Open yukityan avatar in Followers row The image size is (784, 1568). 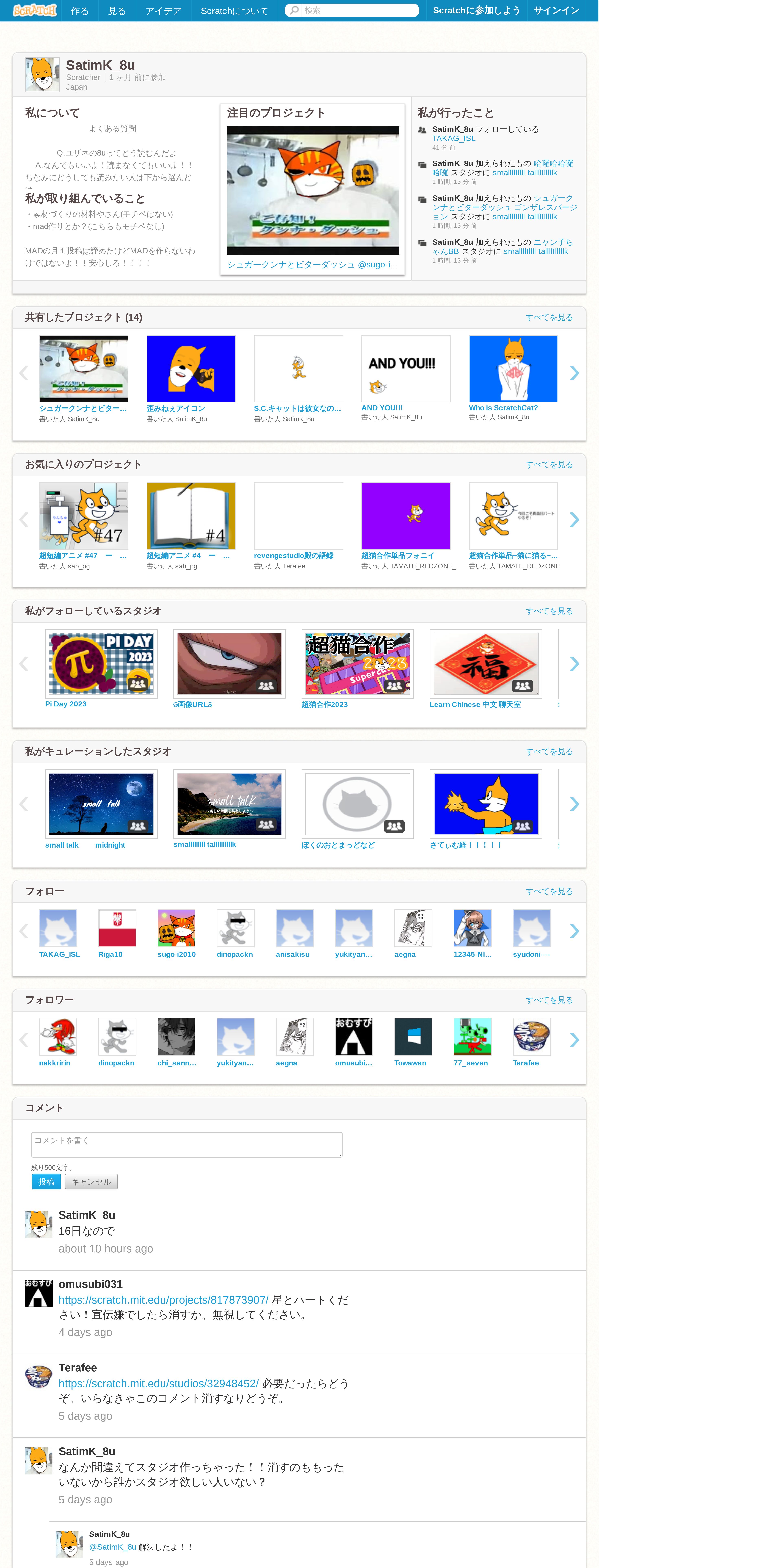click(235, 1037)
